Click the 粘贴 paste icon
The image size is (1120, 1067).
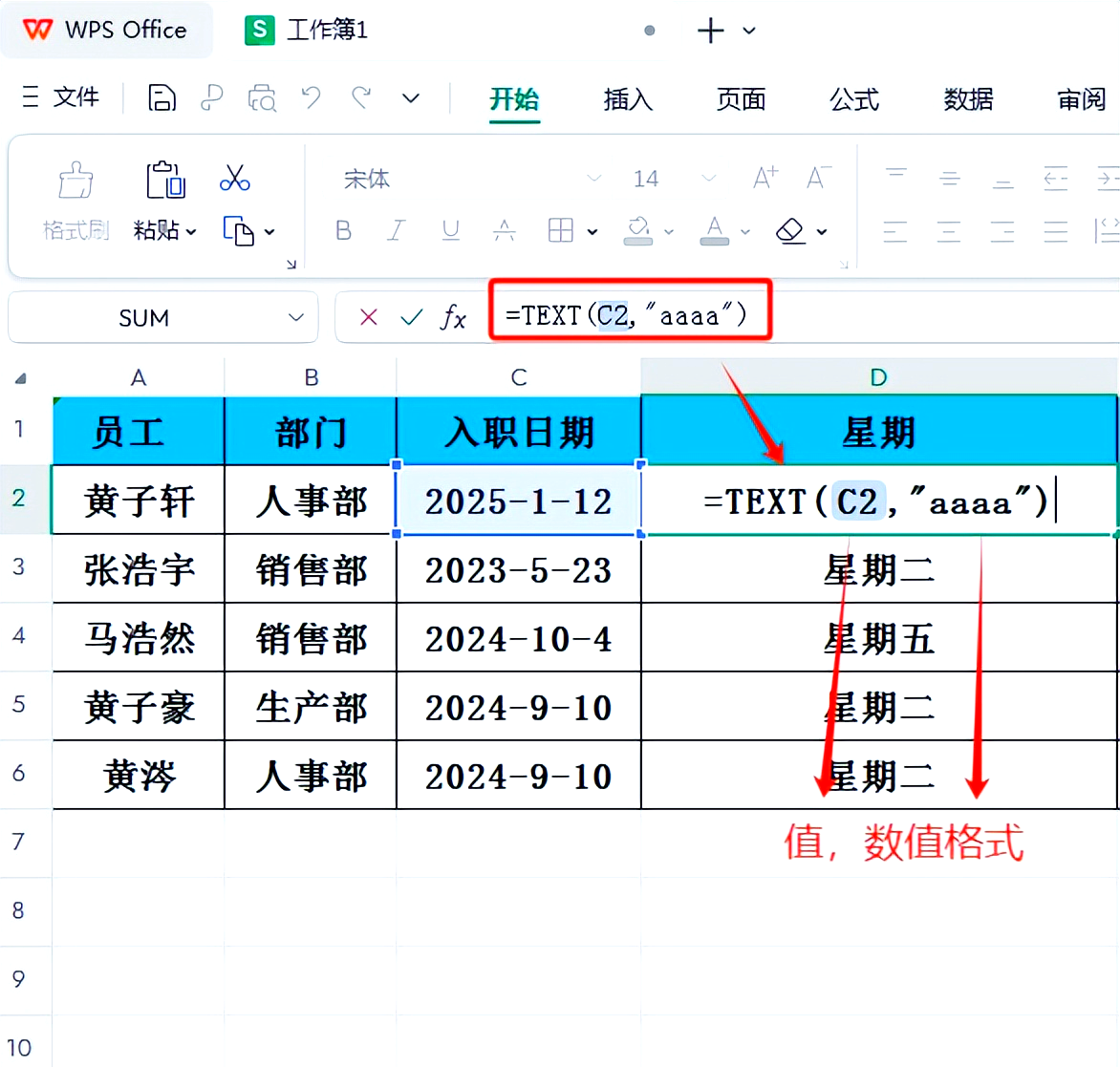[165, 180]
